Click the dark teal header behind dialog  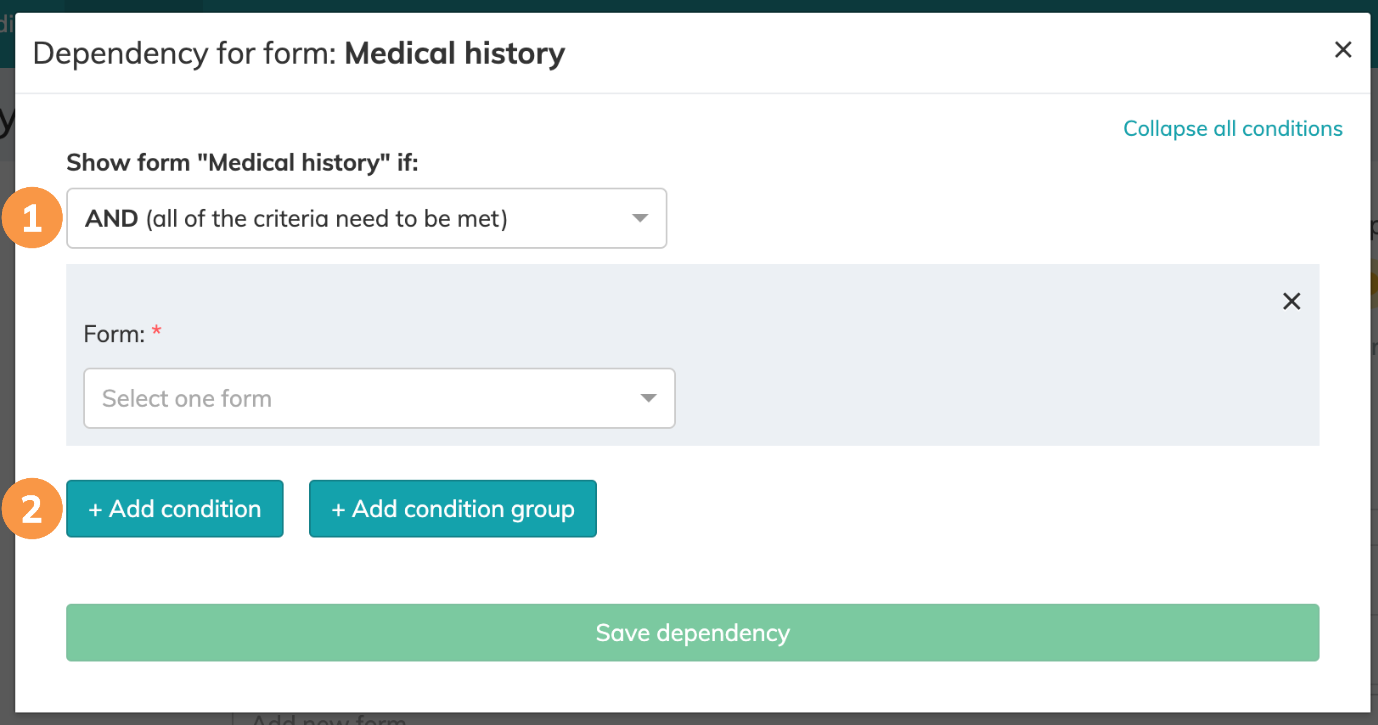(x=700, y=5)
